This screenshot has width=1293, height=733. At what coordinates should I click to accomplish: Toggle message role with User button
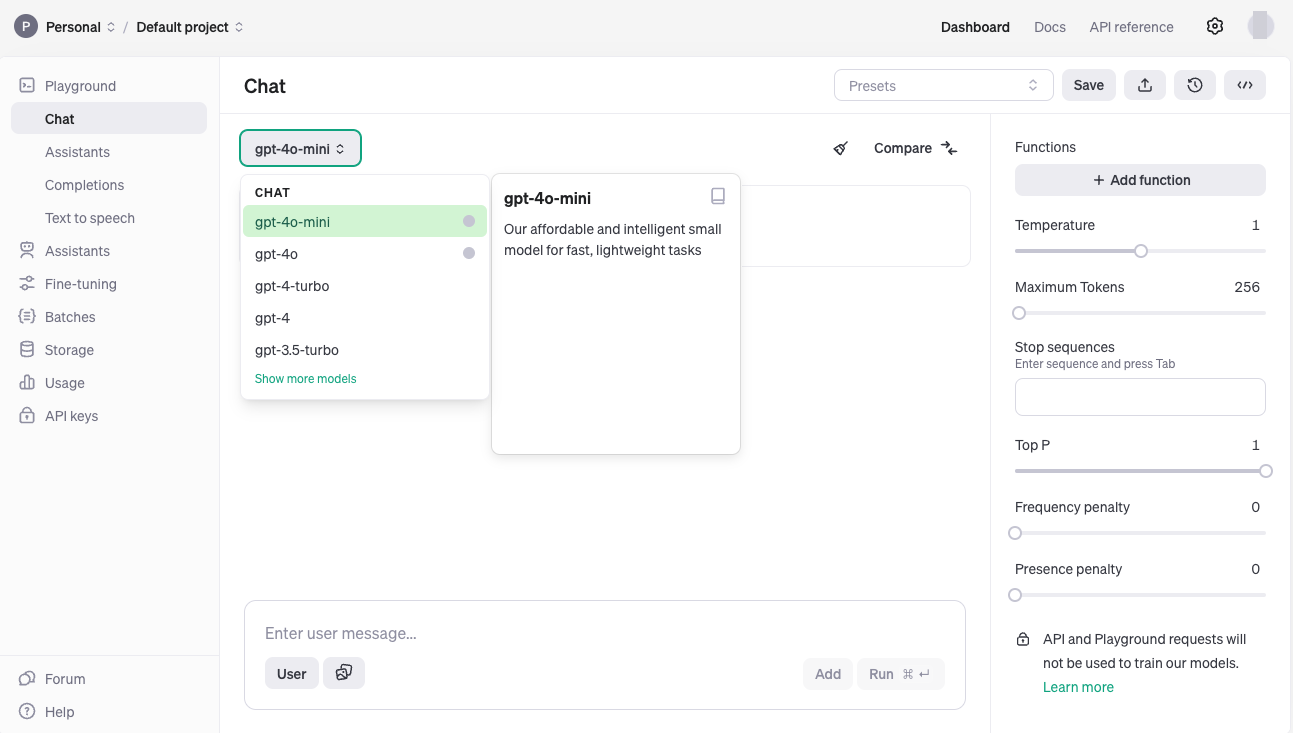(291, 674)
